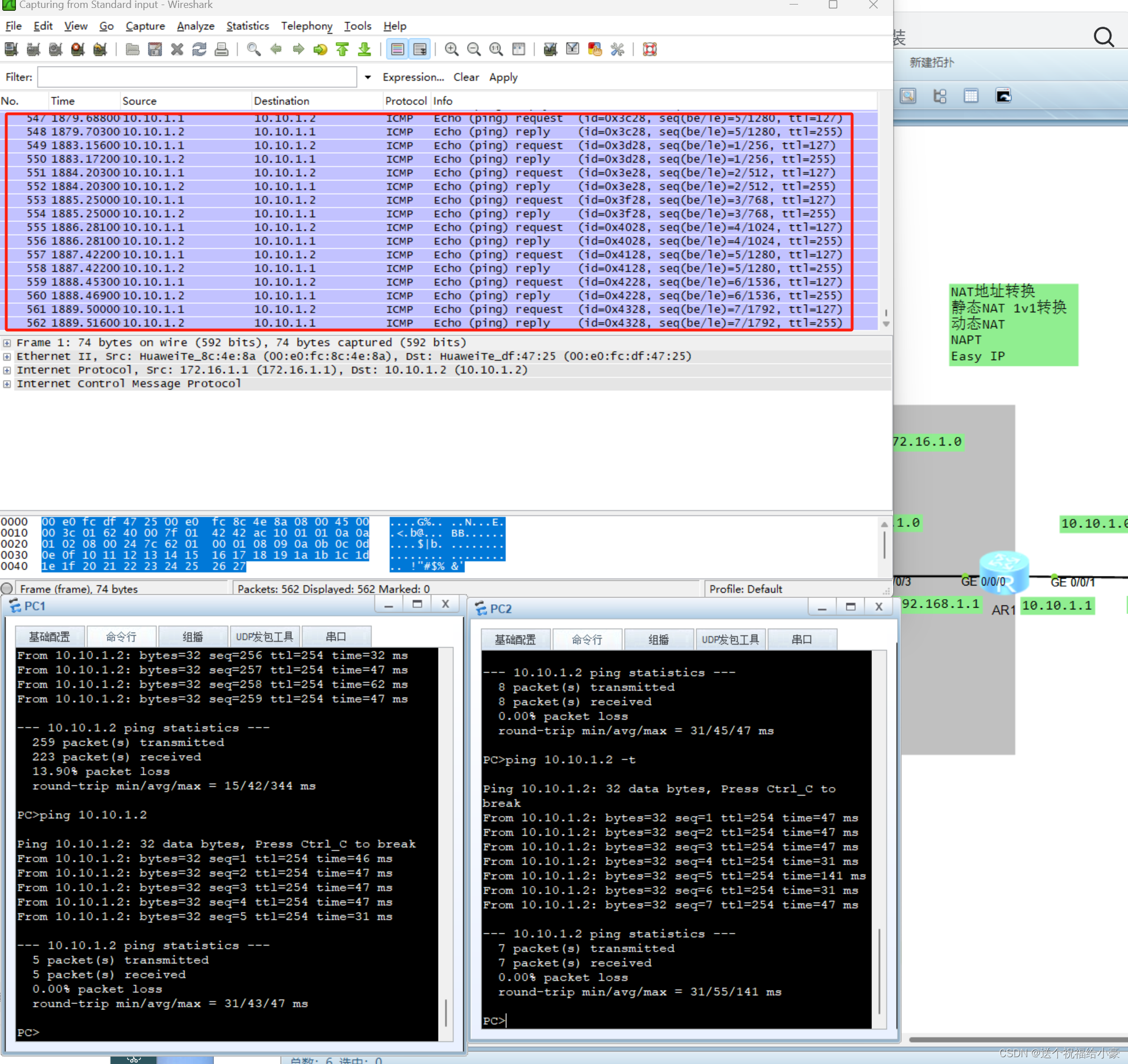Open the Filter history dropdown arrow
Image resolution: width=1128 pixels, height=1064 pixels.
[368, 77]
